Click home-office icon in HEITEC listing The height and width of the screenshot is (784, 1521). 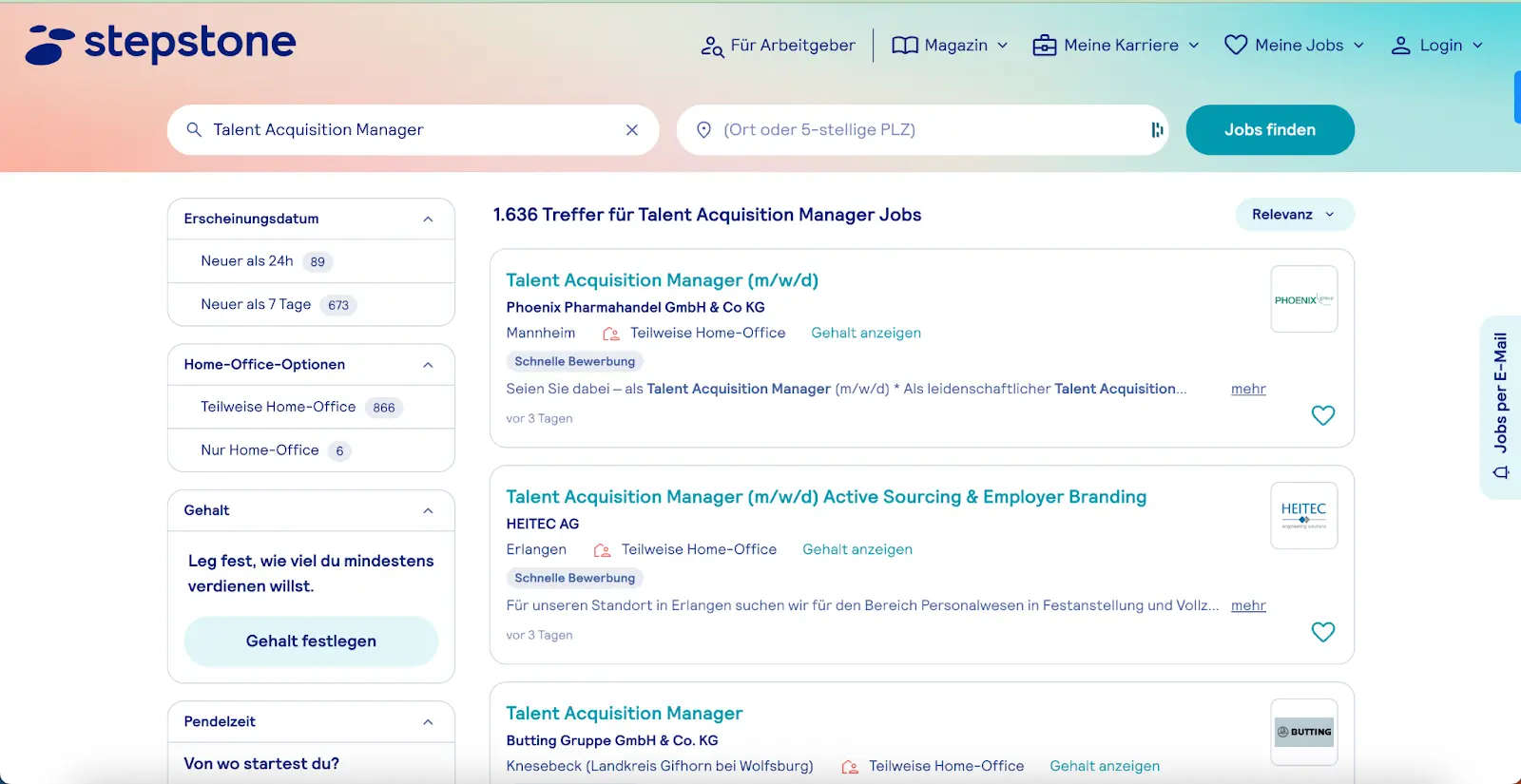(603, 550)
